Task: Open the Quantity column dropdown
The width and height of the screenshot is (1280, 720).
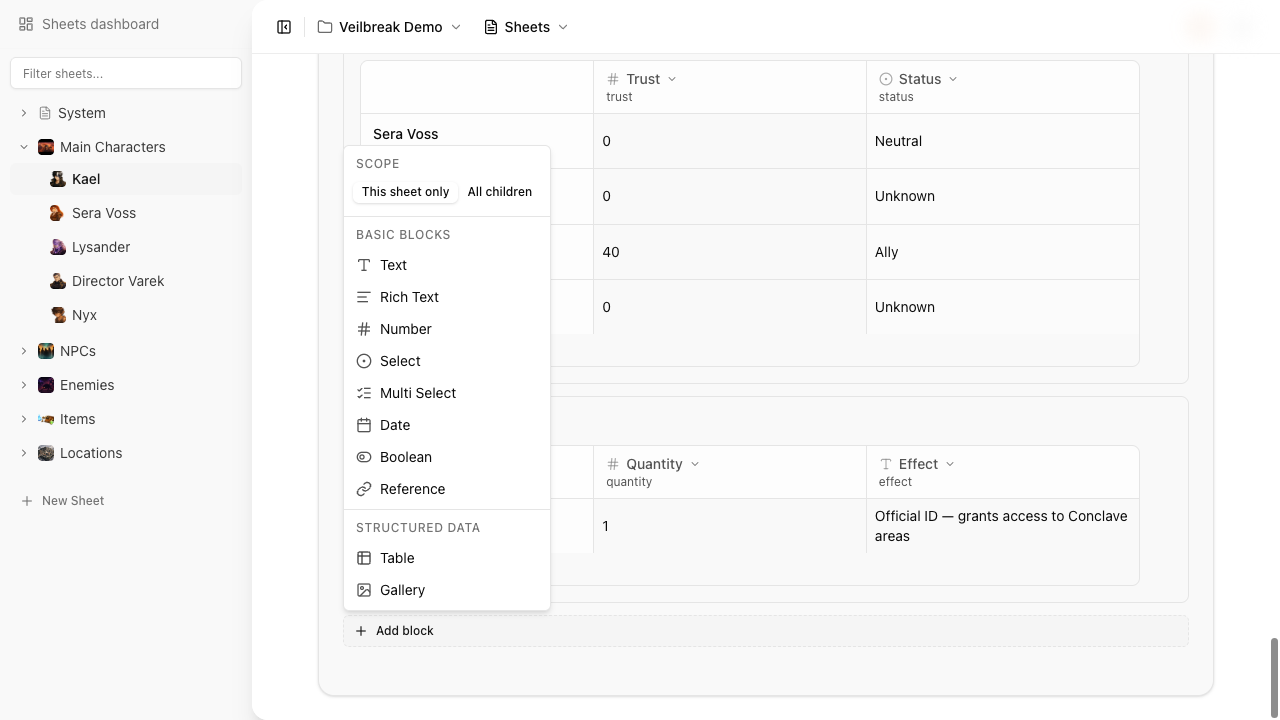Action: (695, 464)
